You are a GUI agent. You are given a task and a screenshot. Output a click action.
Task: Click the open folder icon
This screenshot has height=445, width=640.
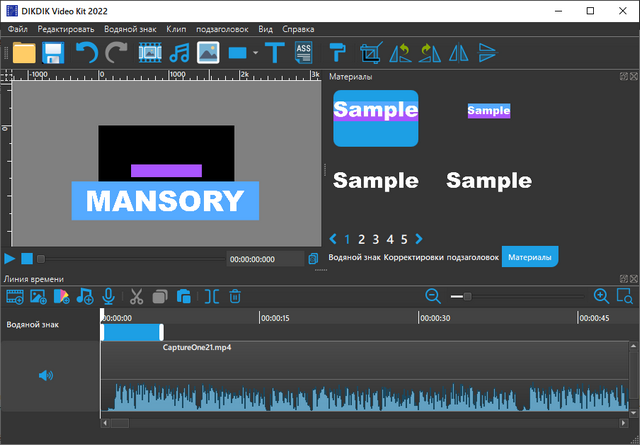click(23, 53)
